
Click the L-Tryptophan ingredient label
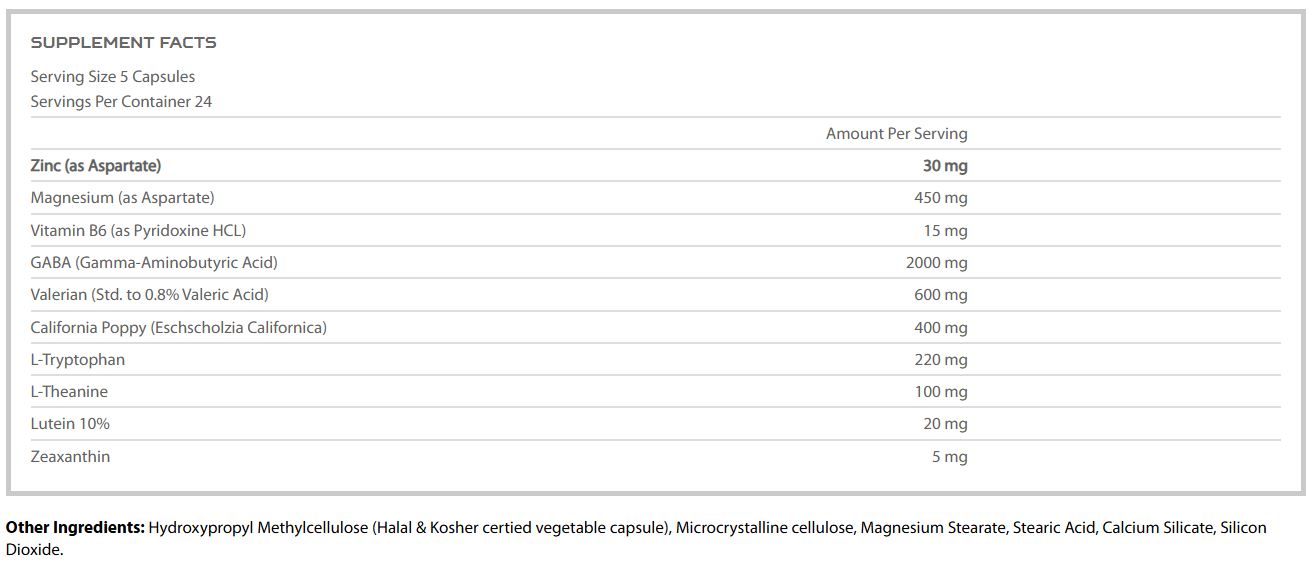[78, 360]
